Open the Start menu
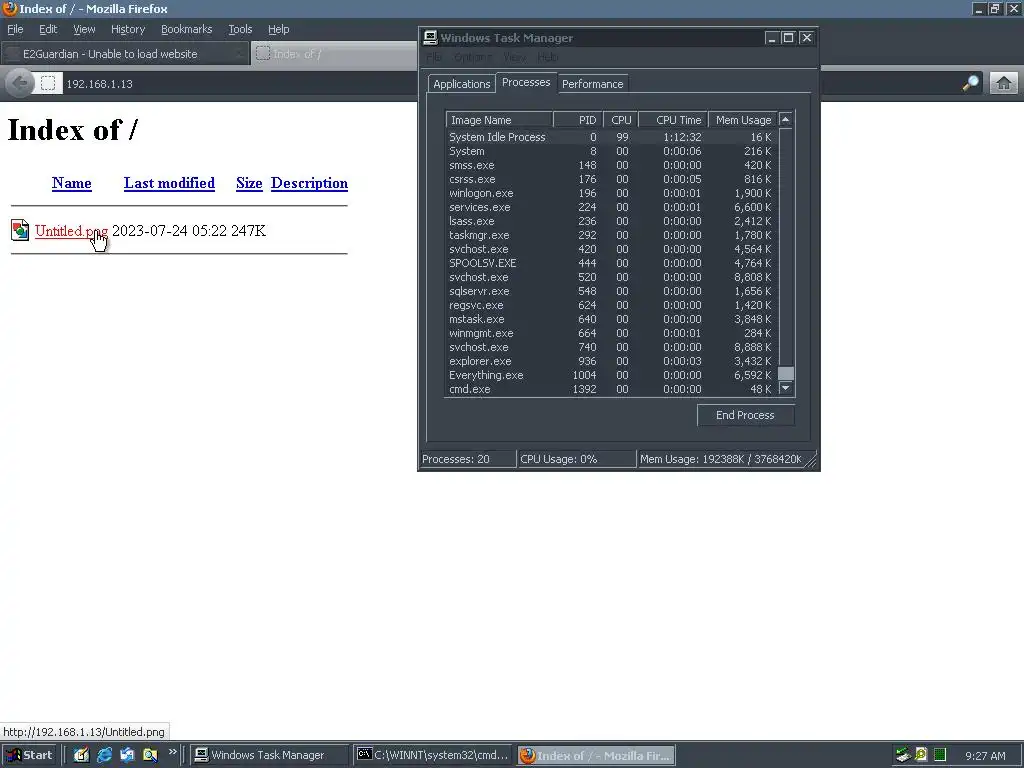Image resolution: width=1024 pixels, height=768 pixels. (30, 755)
